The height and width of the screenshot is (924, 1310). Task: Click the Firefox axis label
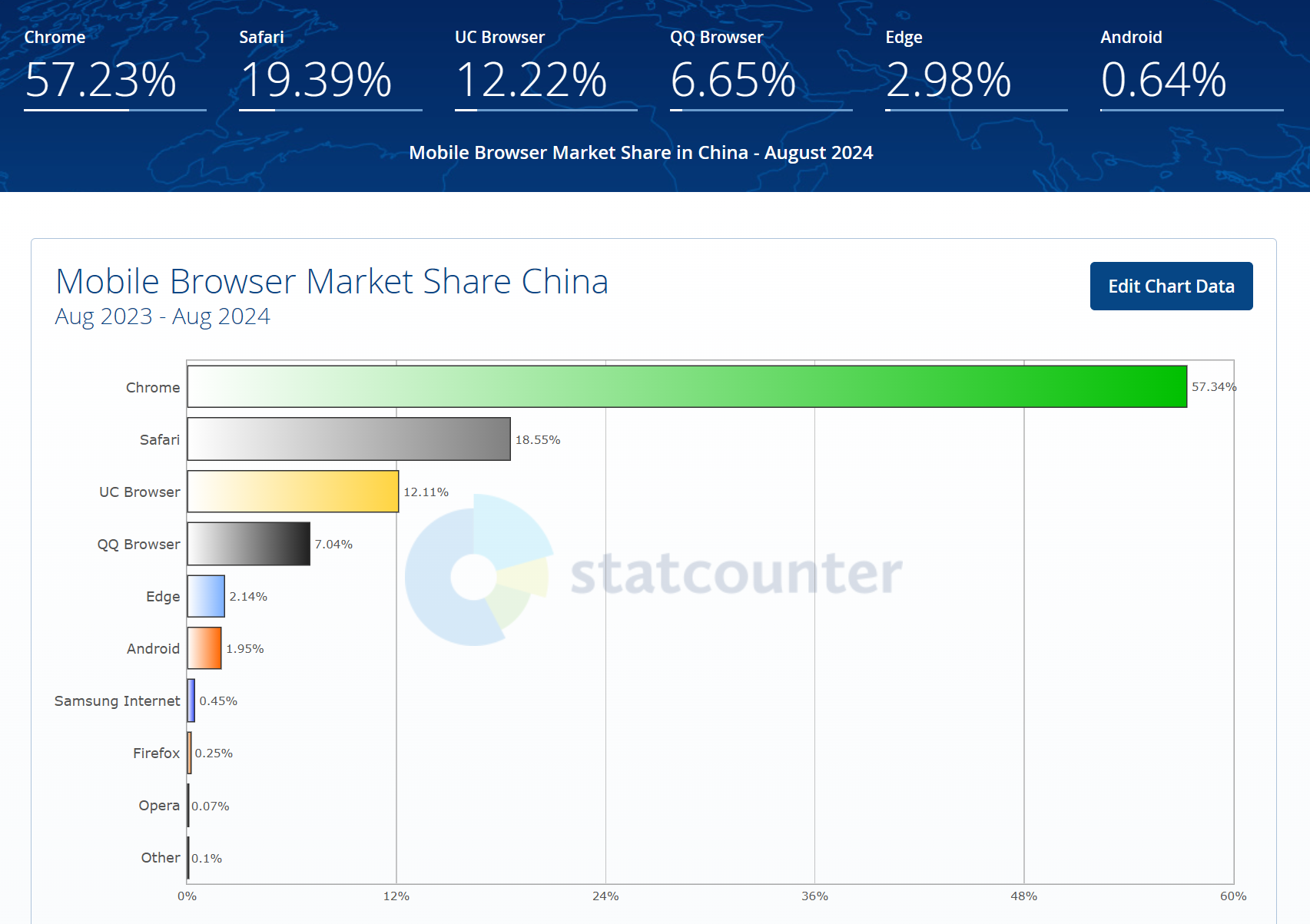coord(156,753)
